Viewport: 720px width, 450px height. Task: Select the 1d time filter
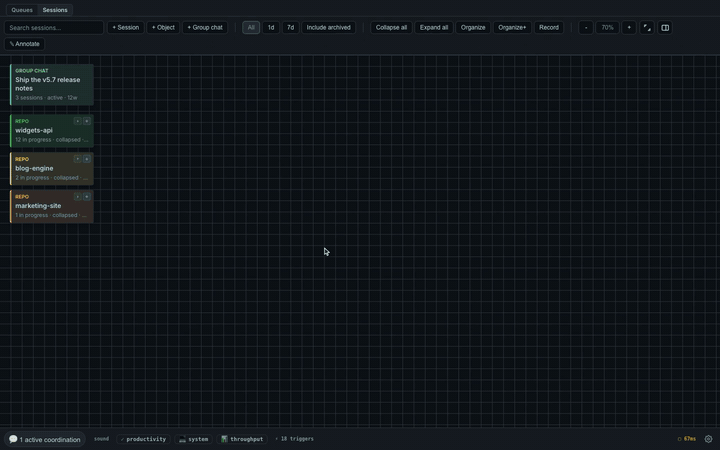click(x=271, y=28)
